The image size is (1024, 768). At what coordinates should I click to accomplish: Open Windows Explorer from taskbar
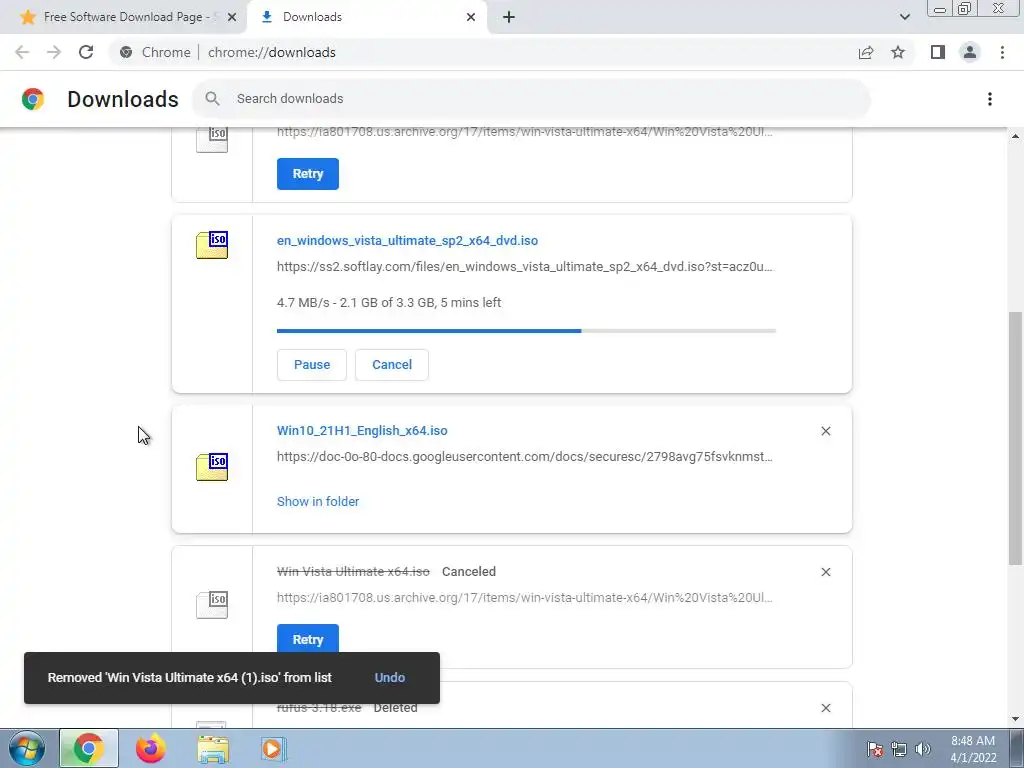213,748
